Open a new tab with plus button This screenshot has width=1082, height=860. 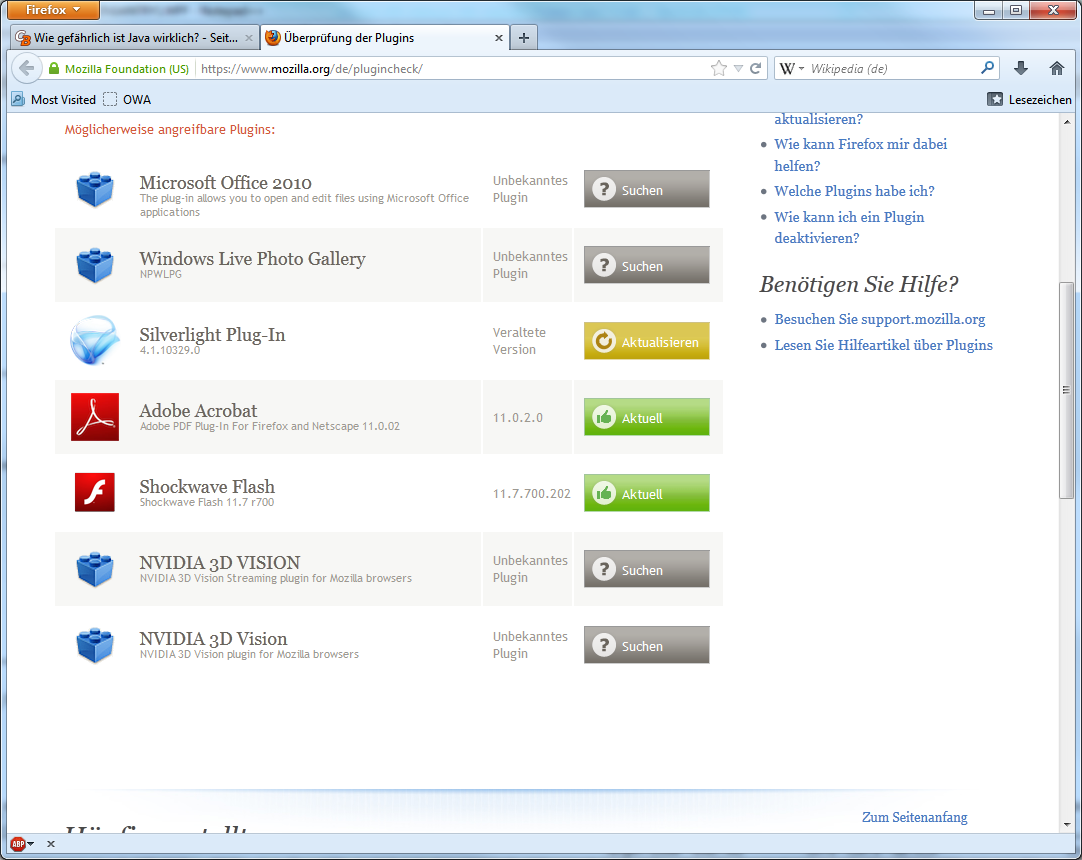point(524,38)
